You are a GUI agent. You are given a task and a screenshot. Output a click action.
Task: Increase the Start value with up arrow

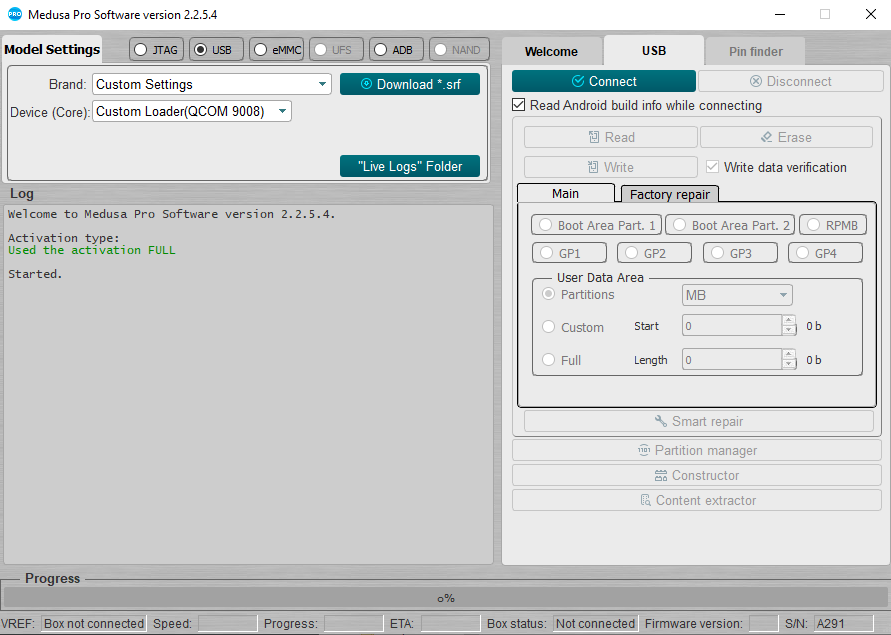click(789, 321)
